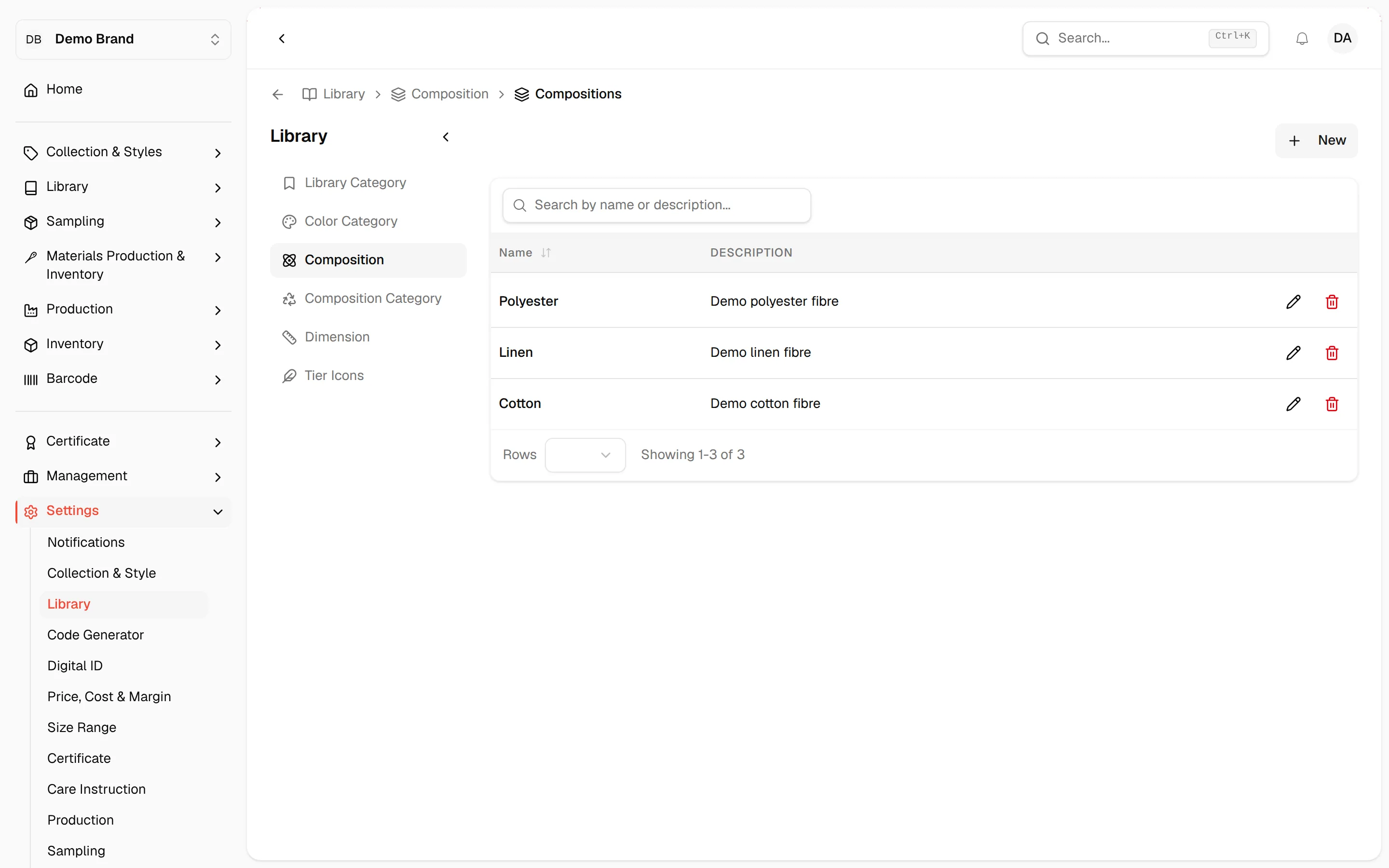1389x868 pixels.
Task: Click the Certificate ribbon icon
Action: 31,442
